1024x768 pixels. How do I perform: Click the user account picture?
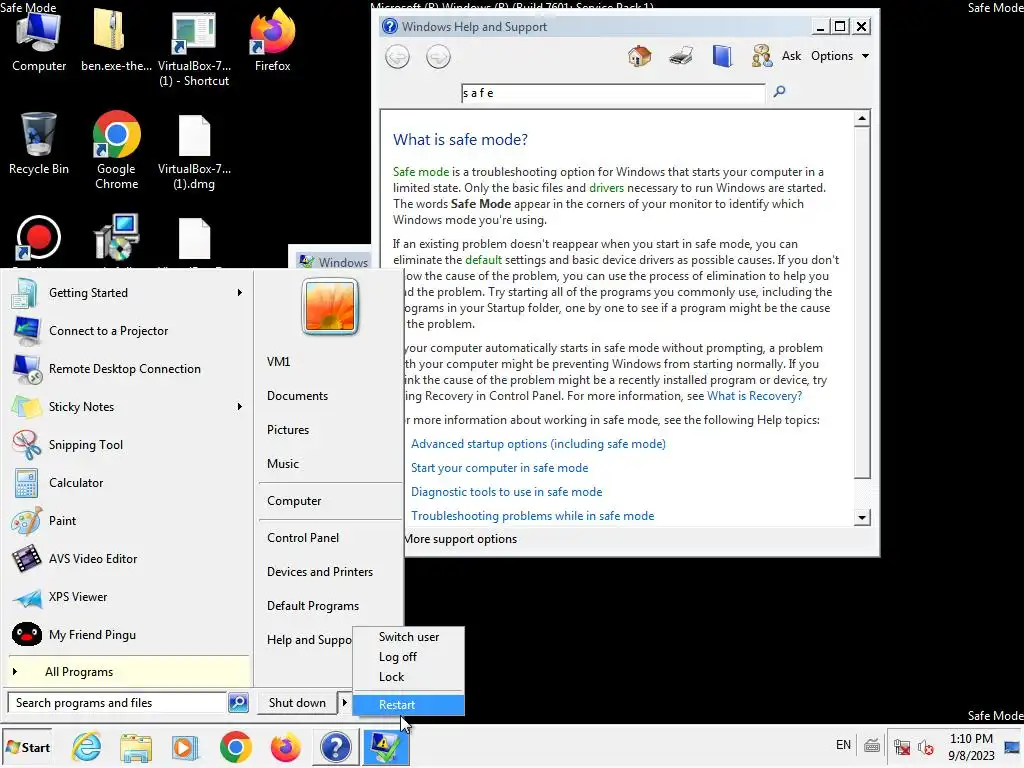(x=330, y=306)
